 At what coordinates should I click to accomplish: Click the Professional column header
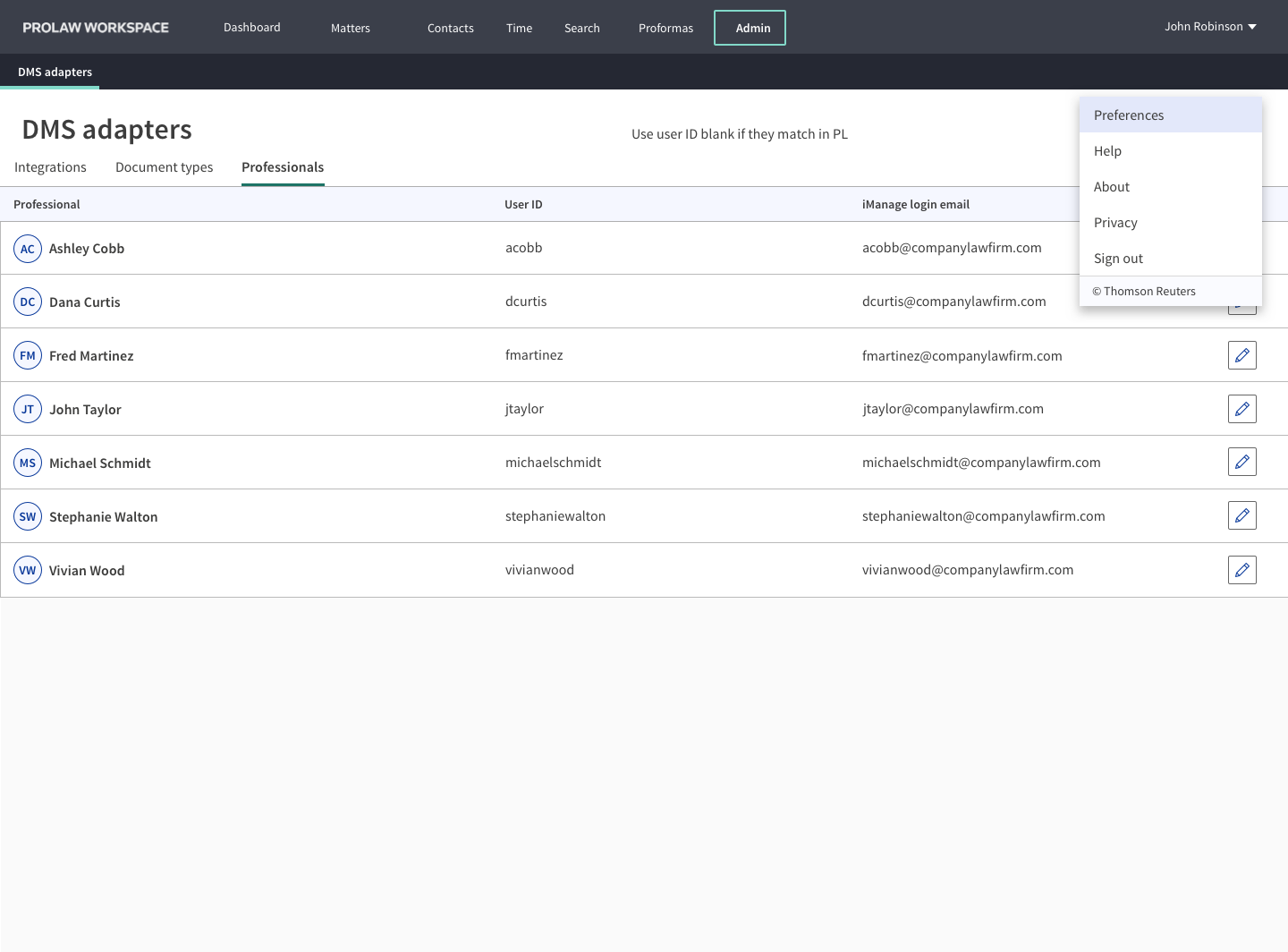click(47, 205)
